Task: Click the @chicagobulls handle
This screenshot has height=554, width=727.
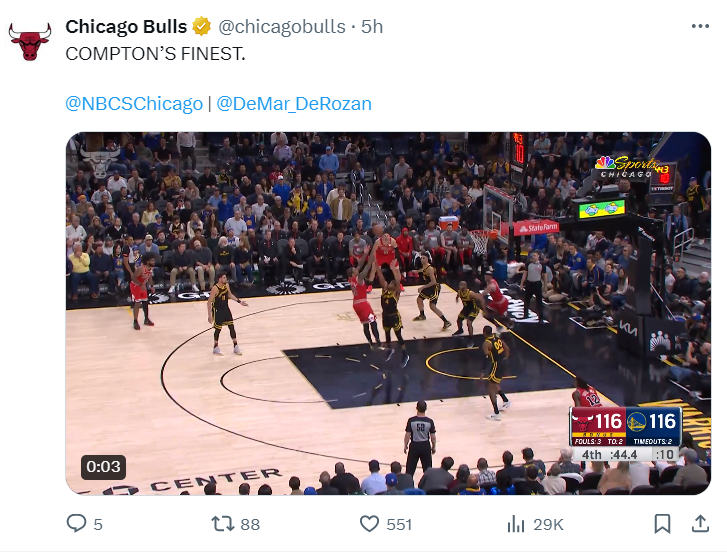Action: (x=282, y=27)
